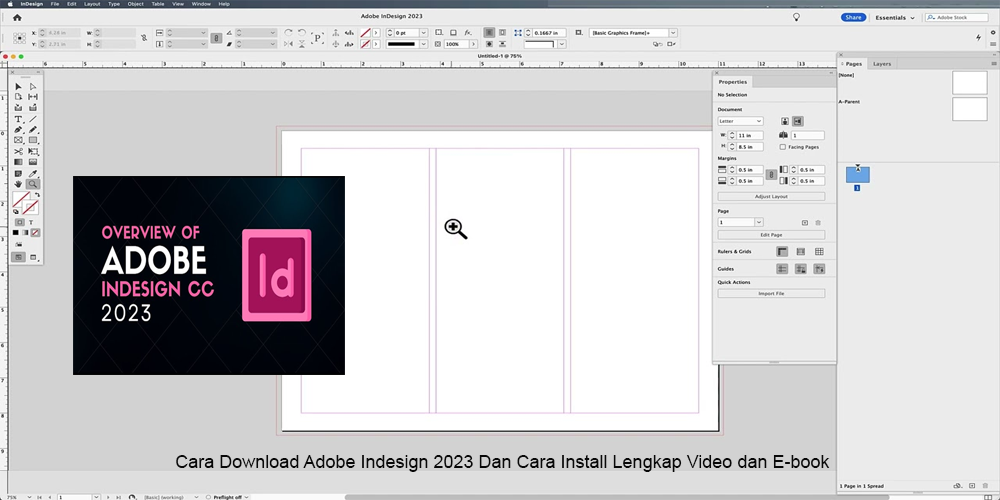Select the Pen tool
The height and width of the screenshot is (500, 1000).
click(18, 129)
